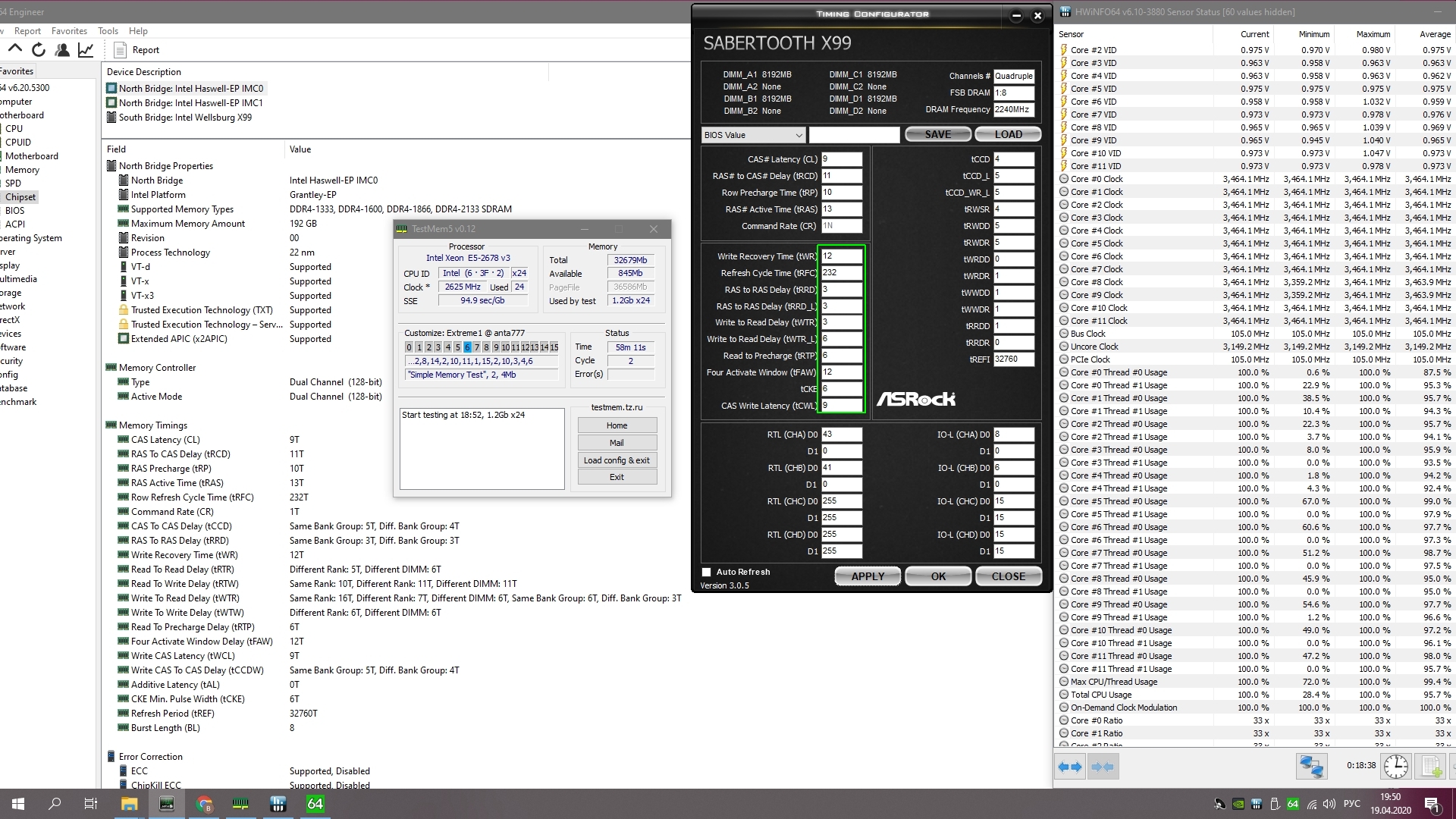This screenshot has width=1456, height=819.
Task: Toggle TestMem5 core 6 box
Action: (467, 347)
